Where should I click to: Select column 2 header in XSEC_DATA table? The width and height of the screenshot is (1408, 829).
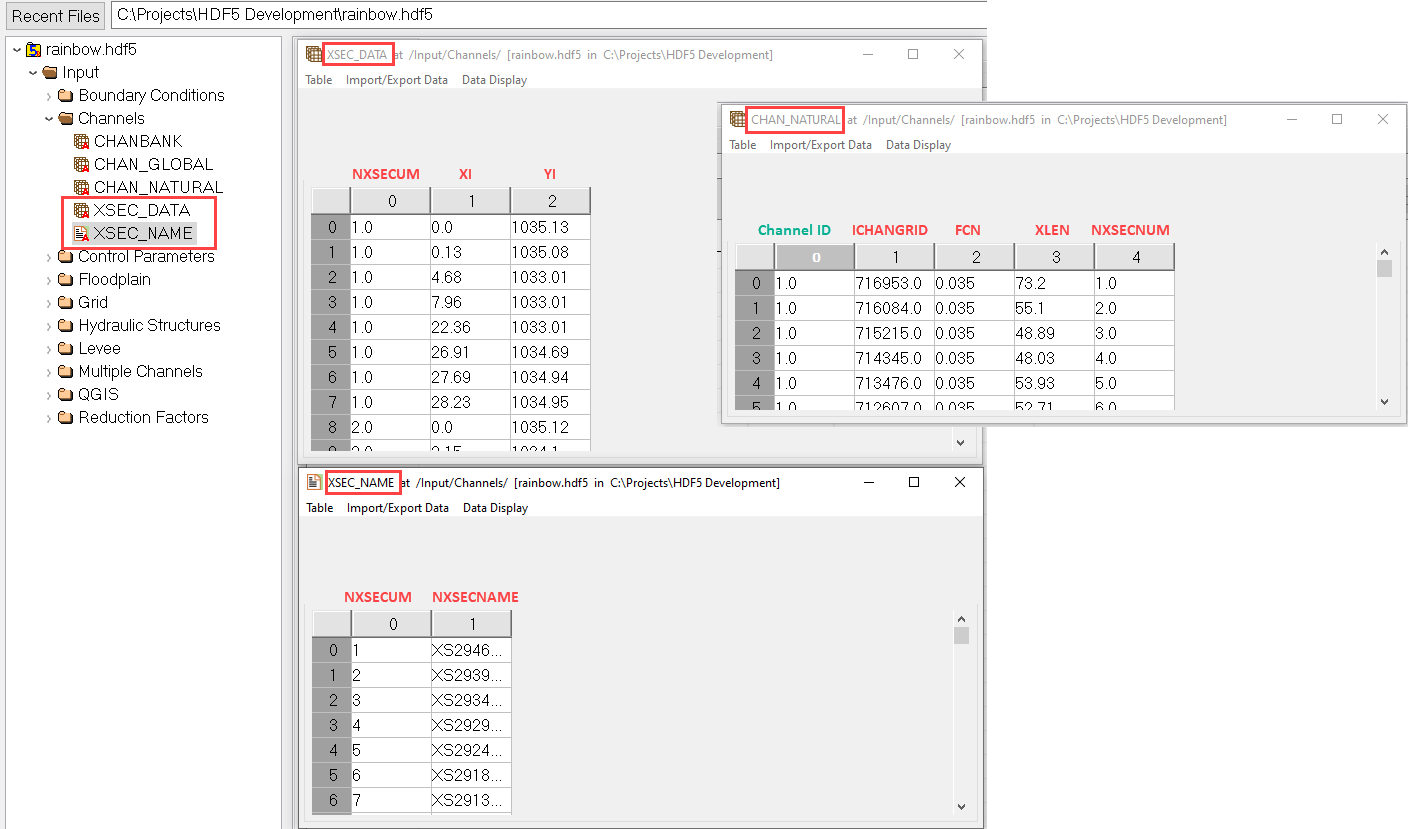click(x=551, y=202)
